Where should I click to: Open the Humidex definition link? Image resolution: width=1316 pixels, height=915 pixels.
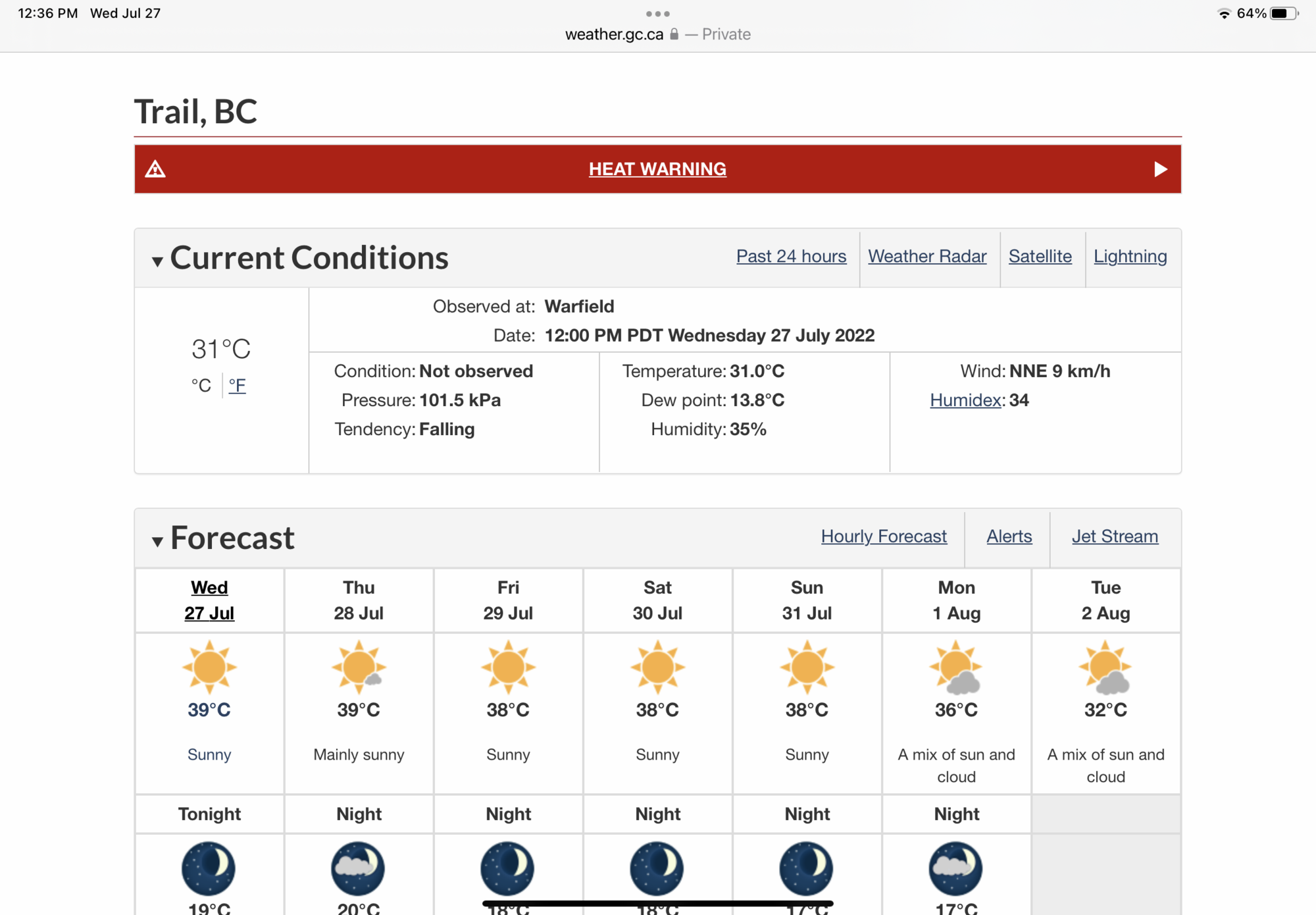965,400
